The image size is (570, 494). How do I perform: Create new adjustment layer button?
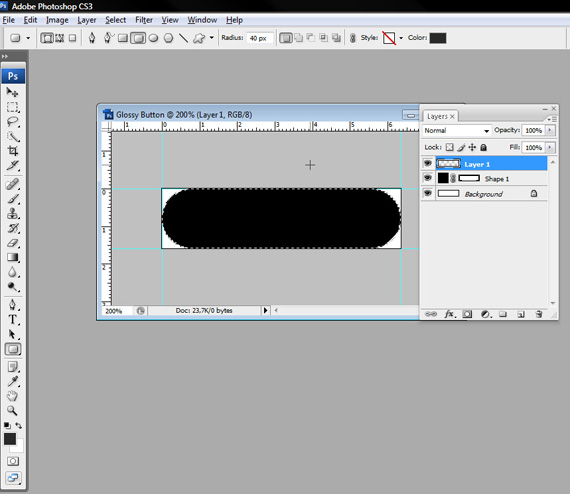point(486,314)
